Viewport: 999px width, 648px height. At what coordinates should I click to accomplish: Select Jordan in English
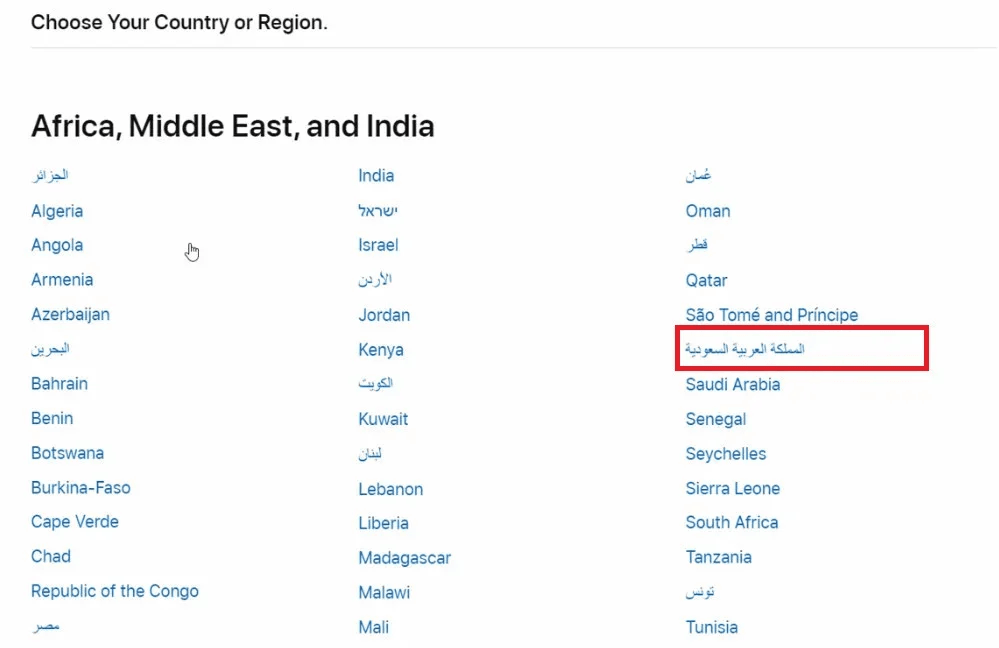click(384, 315)
